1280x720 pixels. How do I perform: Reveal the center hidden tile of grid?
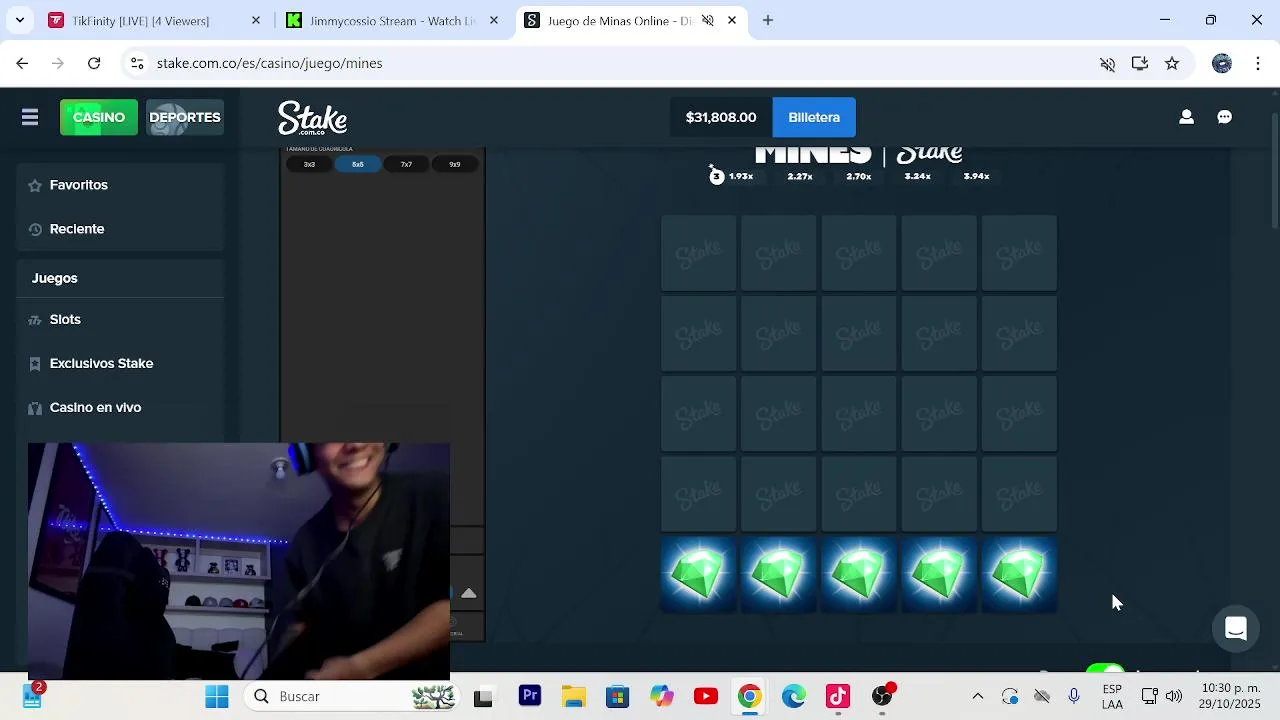point(859,414)
